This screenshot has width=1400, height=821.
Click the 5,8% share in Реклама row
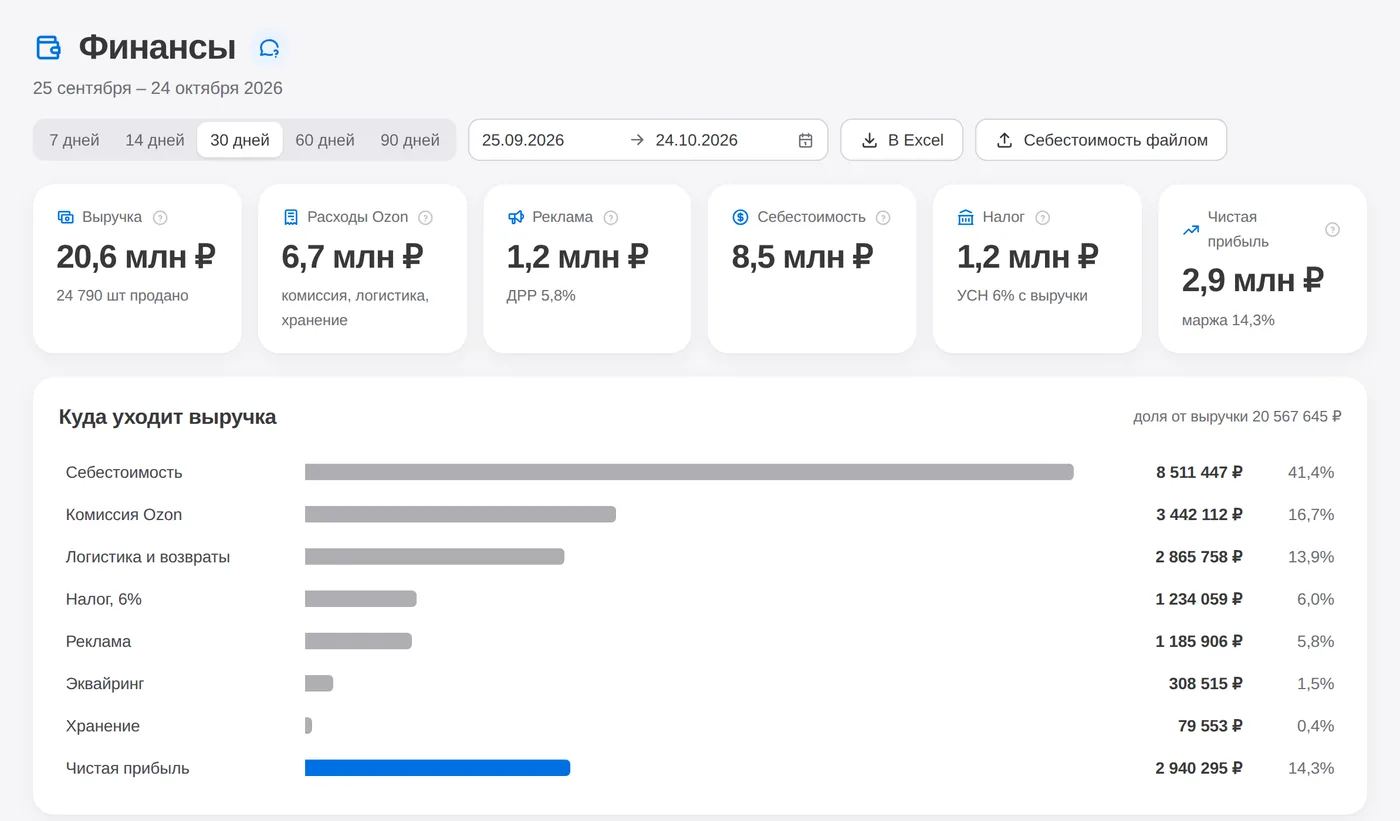[x=1316, y=641]
